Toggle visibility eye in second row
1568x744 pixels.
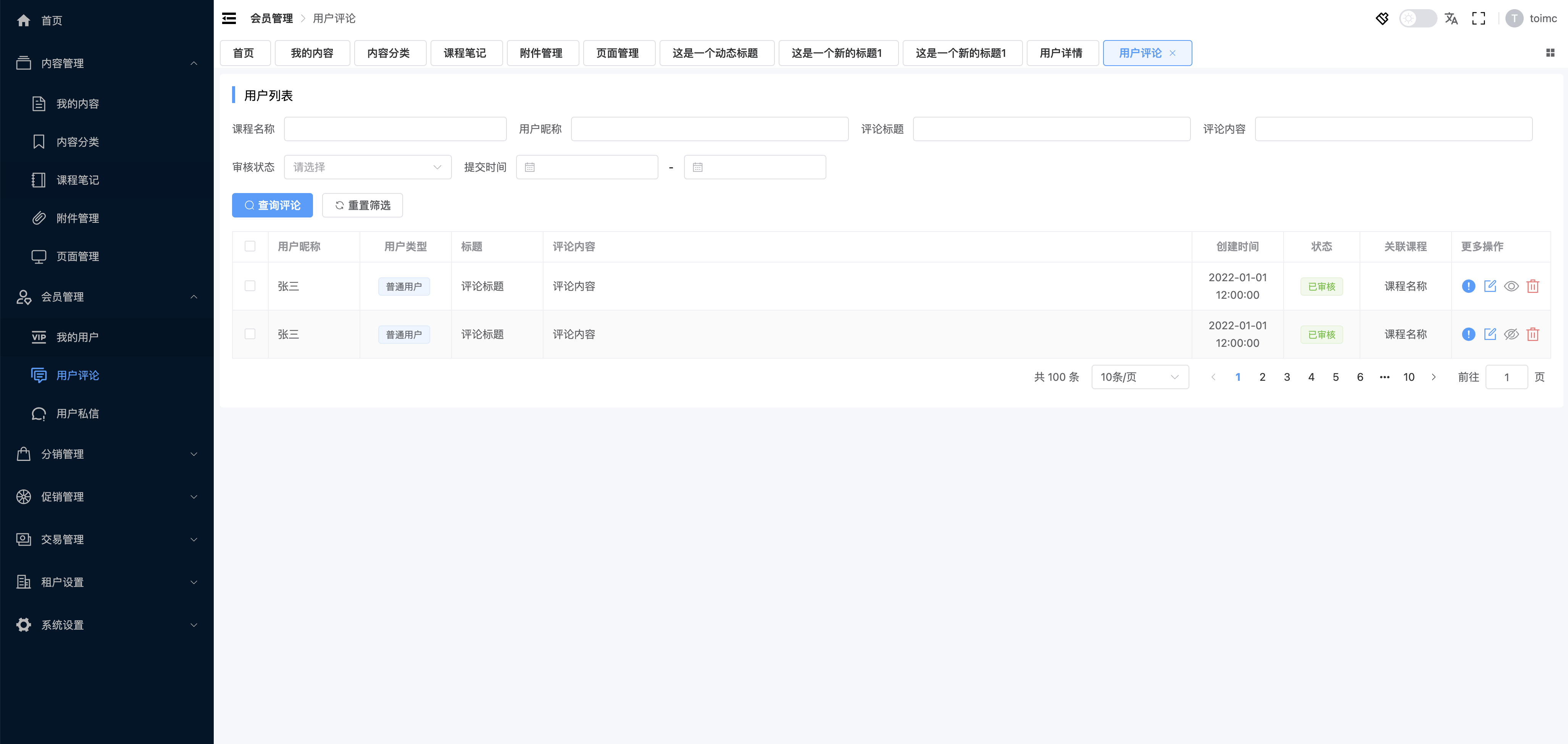coord(1511,334)
